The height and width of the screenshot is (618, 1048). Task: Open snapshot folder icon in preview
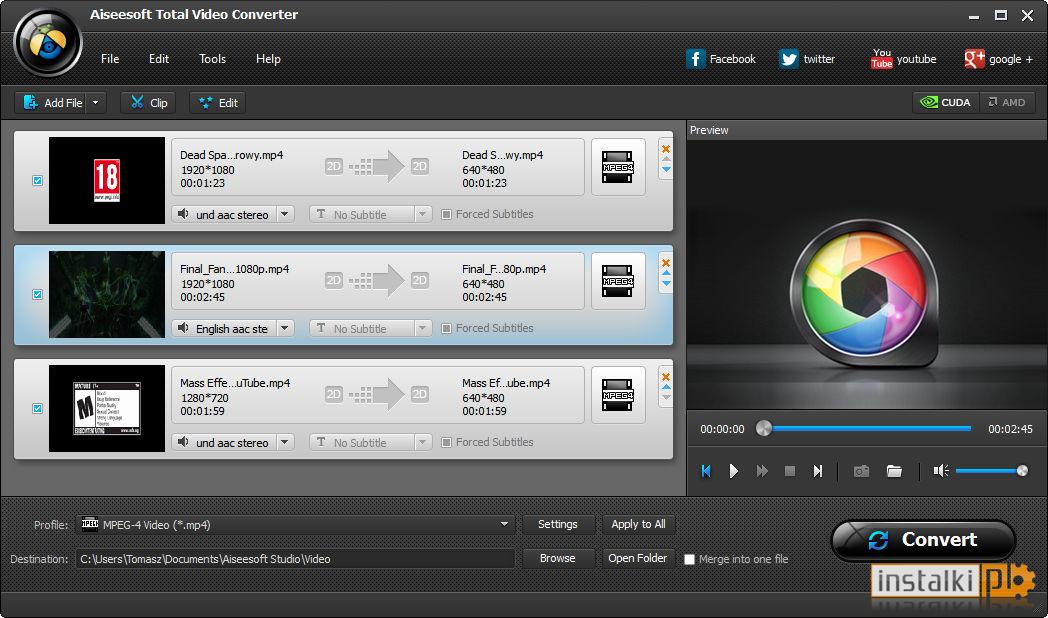click(x=894, y=471)
